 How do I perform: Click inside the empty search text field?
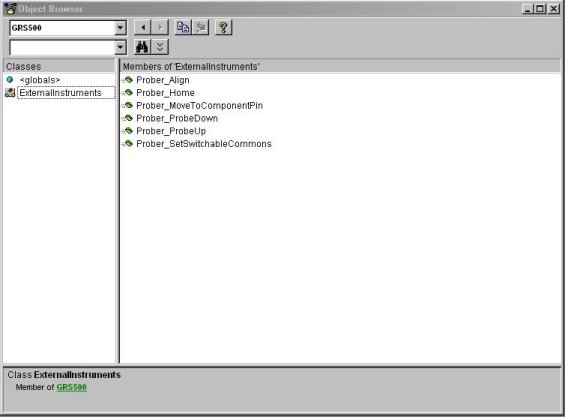coord(62,47)
